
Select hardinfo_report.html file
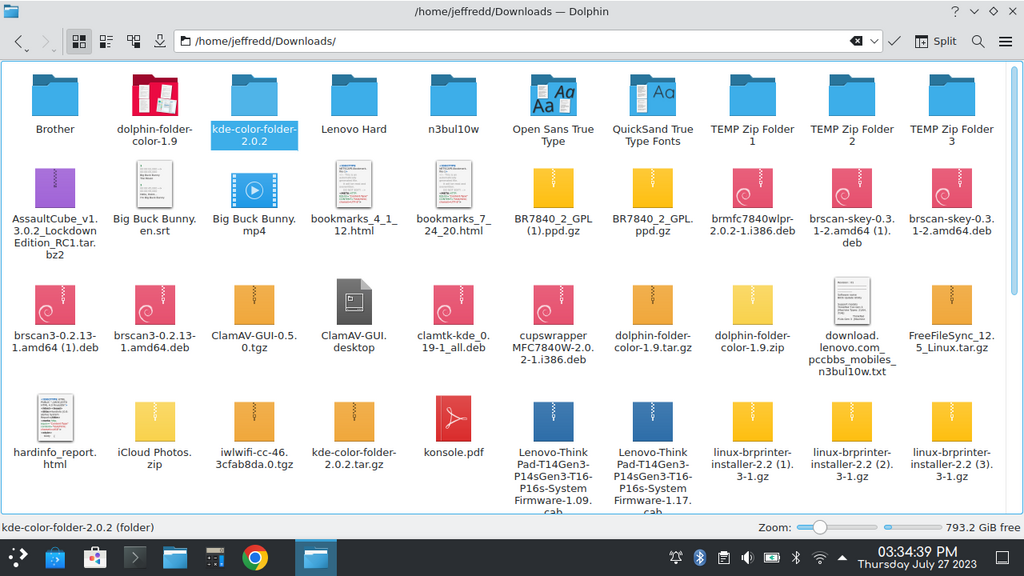tap(55, 432)
